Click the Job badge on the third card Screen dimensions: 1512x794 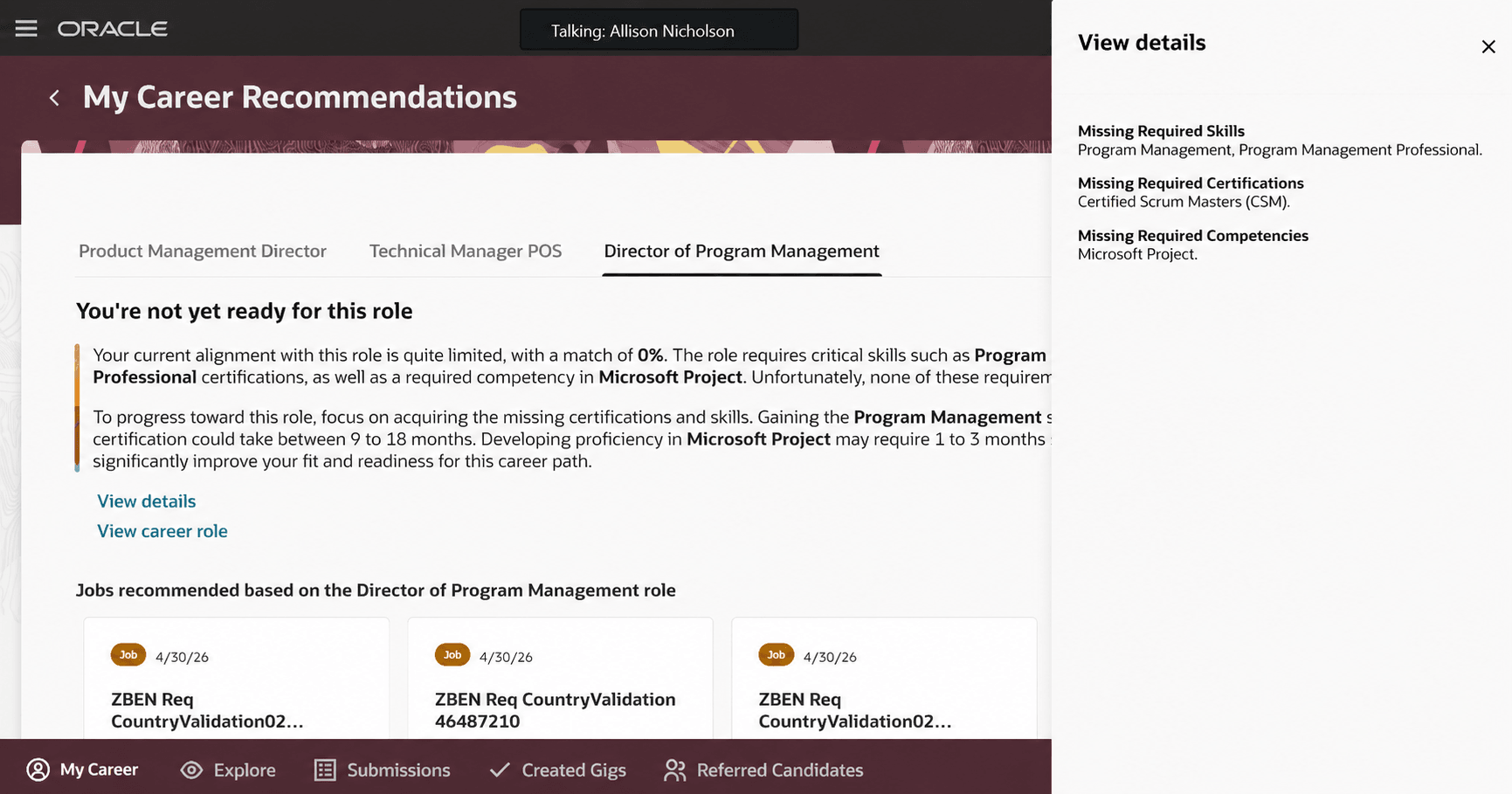(x=777, y=655)
